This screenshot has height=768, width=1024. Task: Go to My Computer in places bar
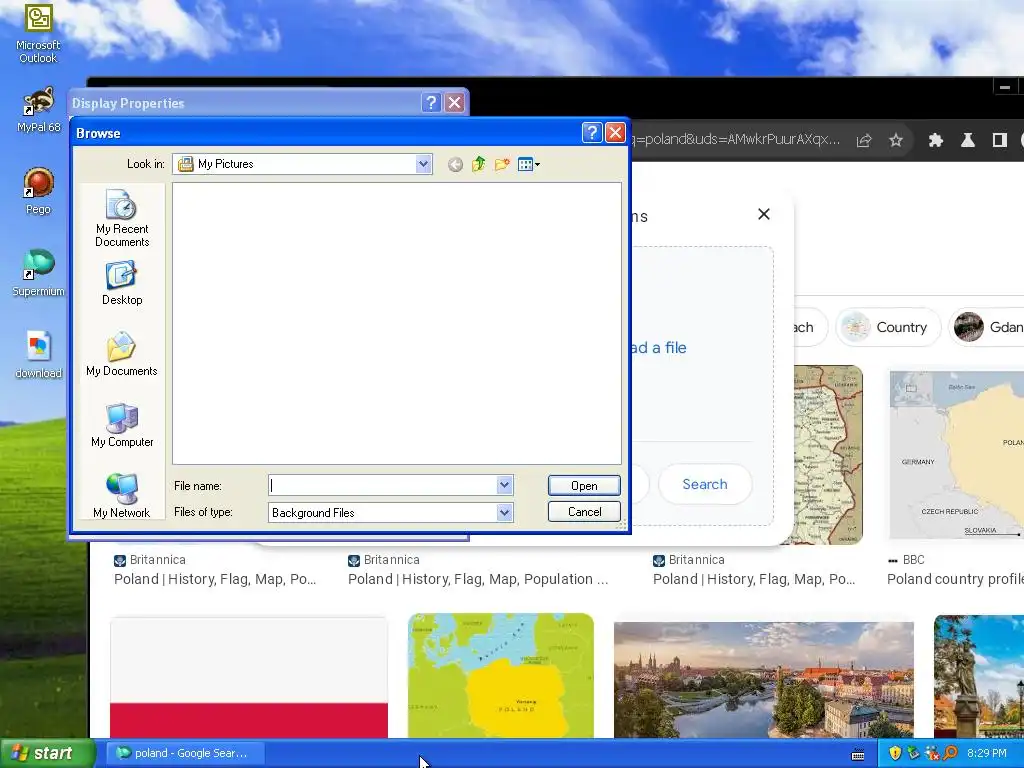122,426
